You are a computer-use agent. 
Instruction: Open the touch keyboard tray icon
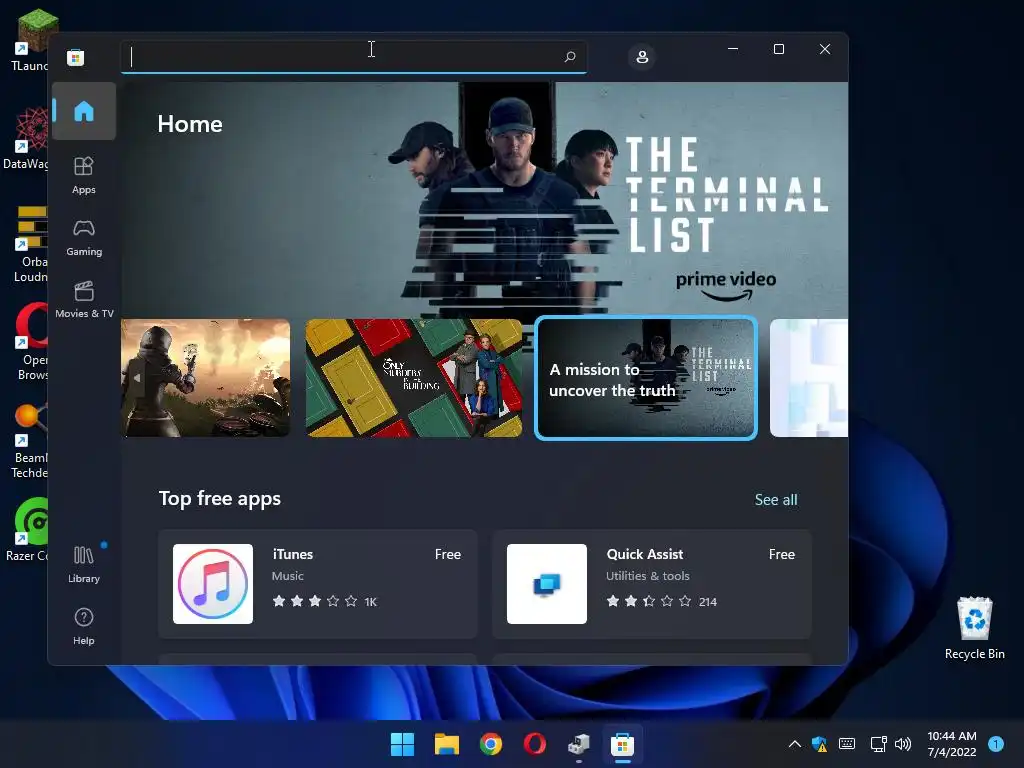coord(847,744)
